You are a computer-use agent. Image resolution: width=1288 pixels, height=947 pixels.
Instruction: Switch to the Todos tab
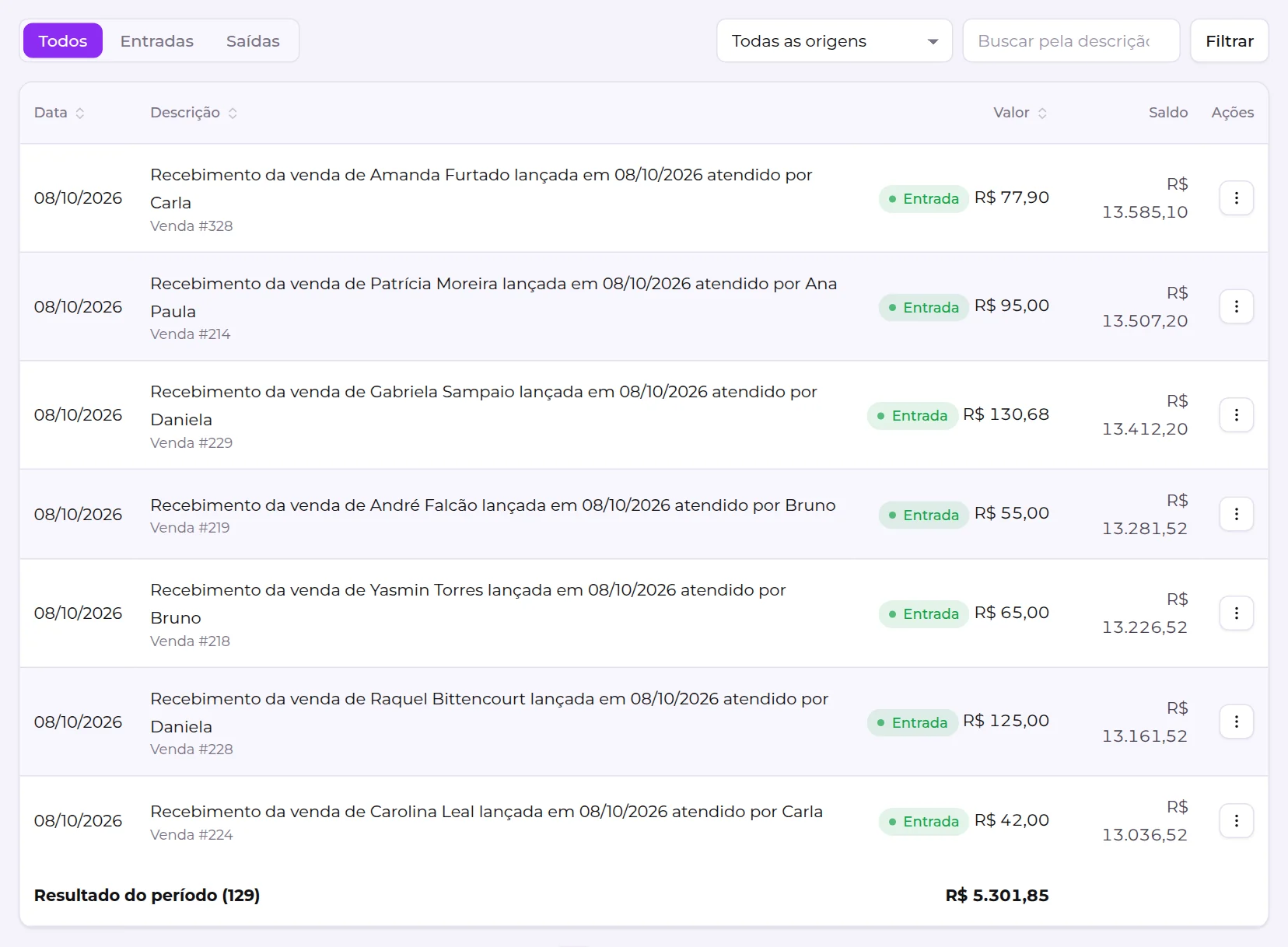63,40
